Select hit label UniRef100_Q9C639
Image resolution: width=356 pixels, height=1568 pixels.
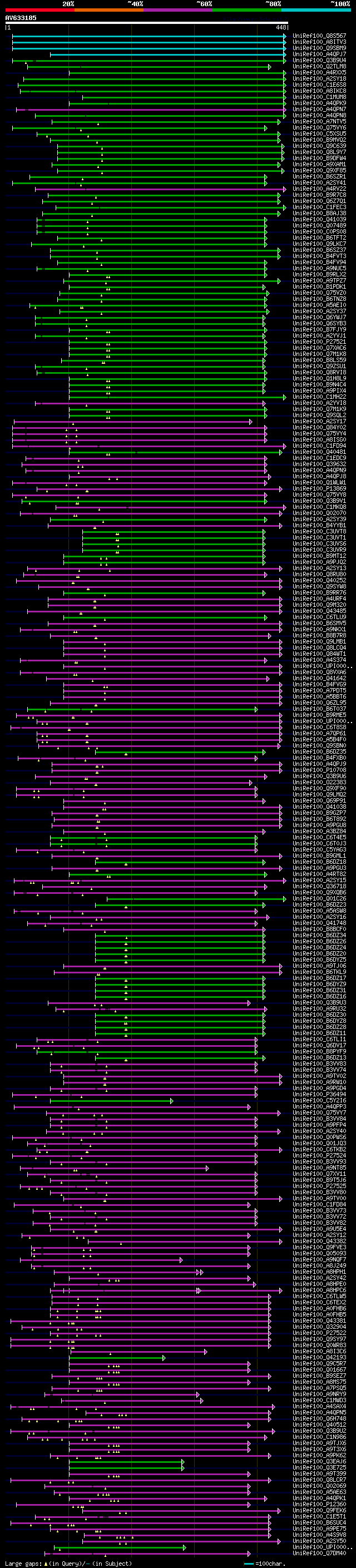point(319,146)
